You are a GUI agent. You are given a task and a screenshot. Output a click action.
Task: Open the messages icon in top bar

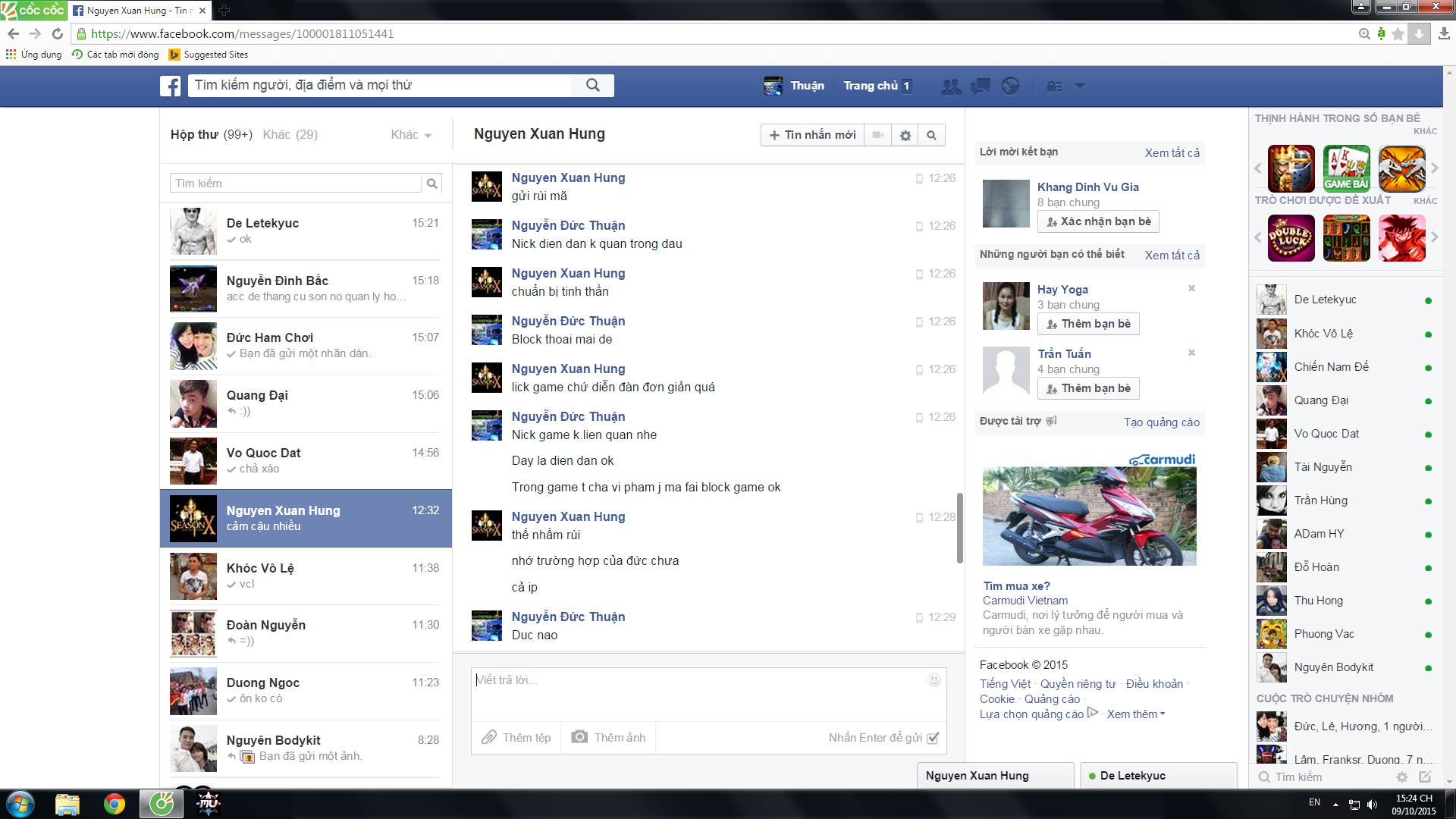pyautogui.click(x=981, y=86)
